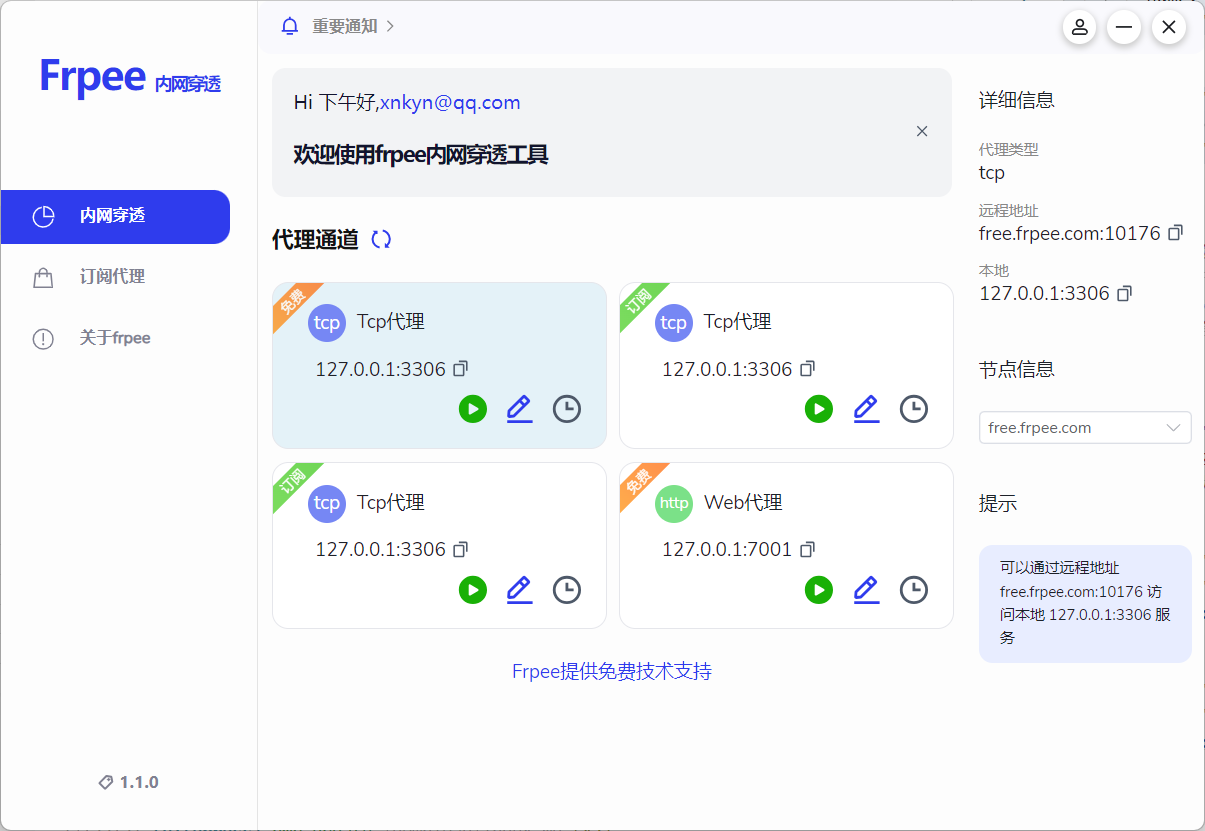Copy address on bottom-left 订阅 Tcp代理 card
1205x831 pixels.
[461, 550]
